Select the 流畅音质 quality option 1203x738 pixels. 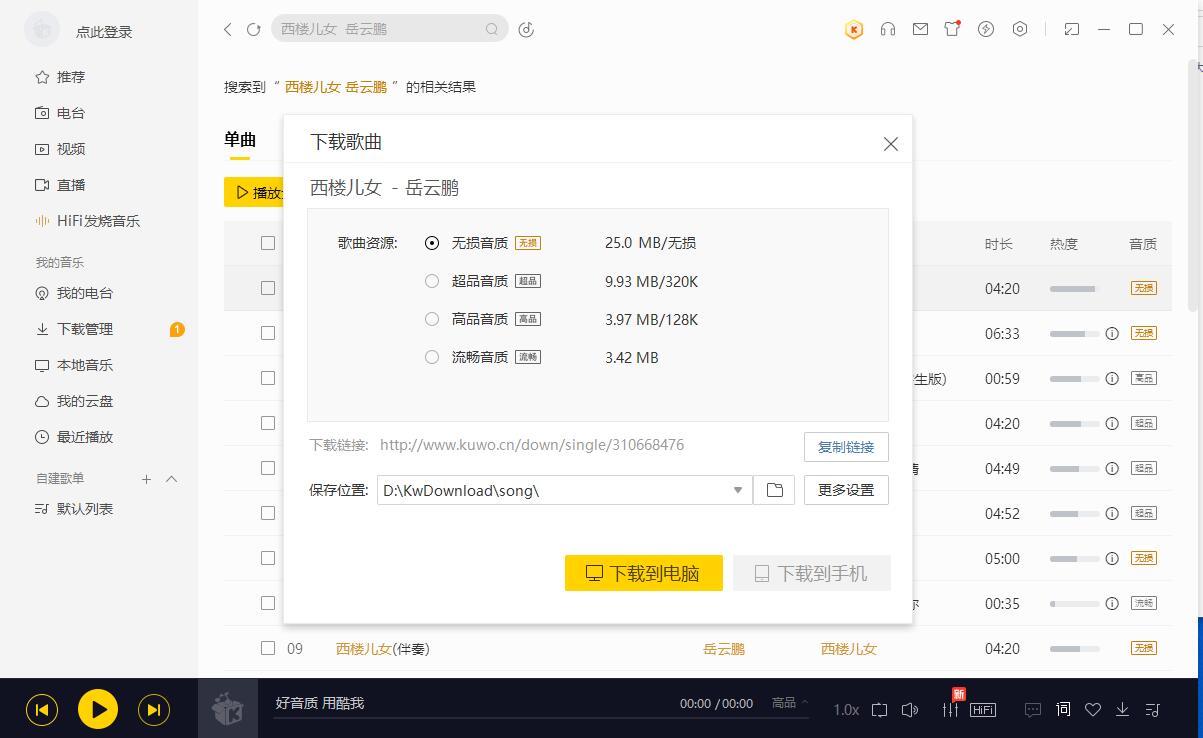click(x=431, y=357)
